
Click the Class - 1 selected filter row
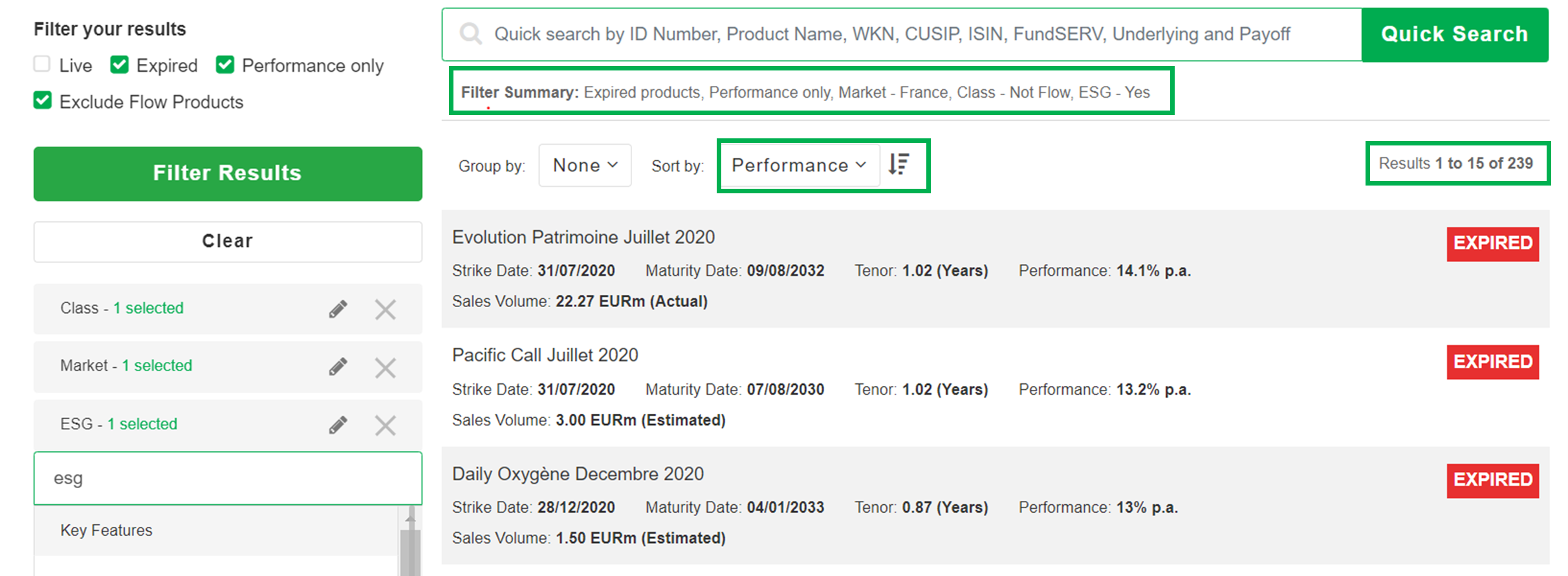(228, 309)
